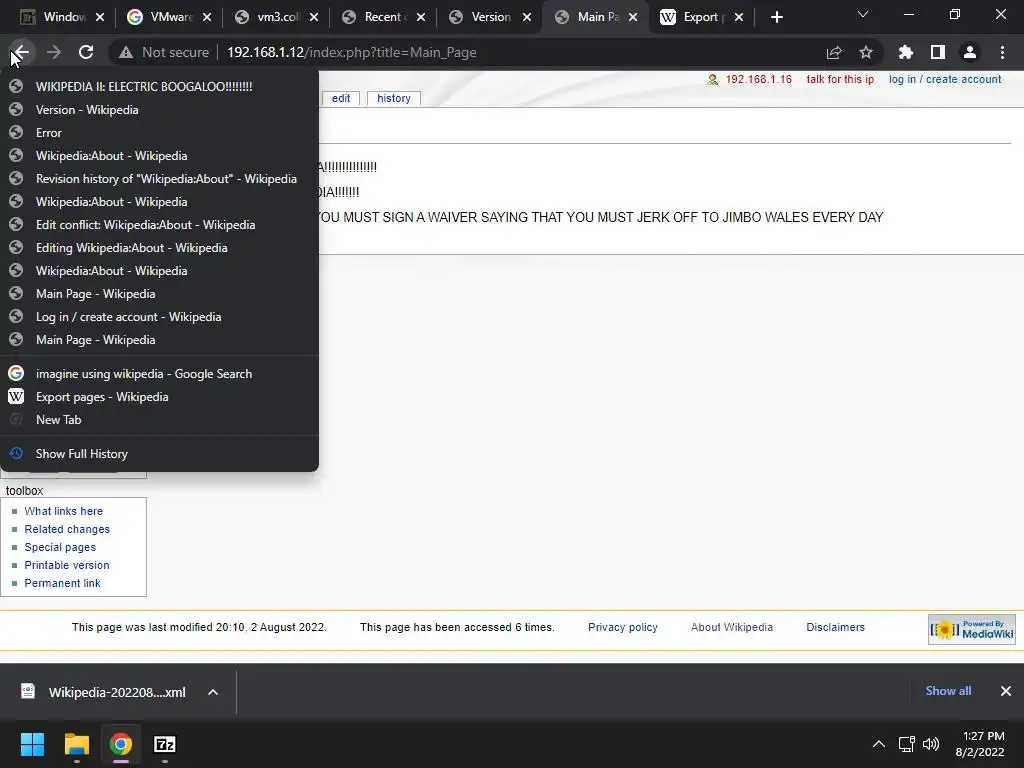Viewport: 1024px width, 768px height.
Task: Open What links here in toolbox
Action: 63,511
